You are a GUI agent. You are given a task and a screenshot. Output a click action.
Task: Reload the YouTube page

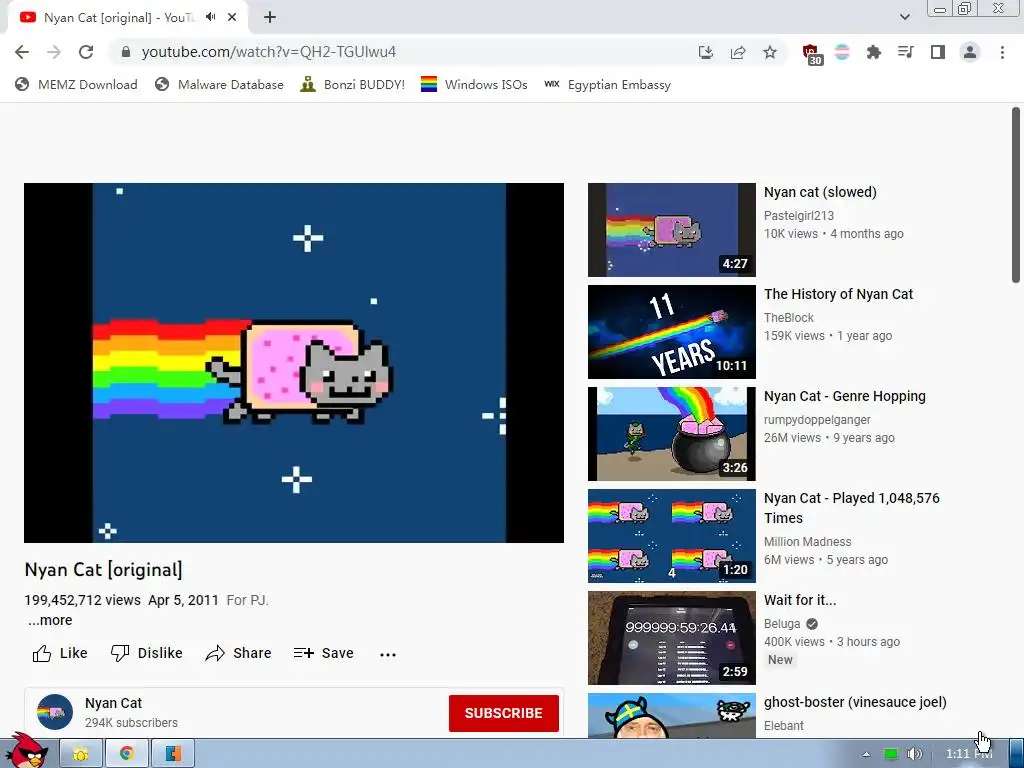pos(86,52)
